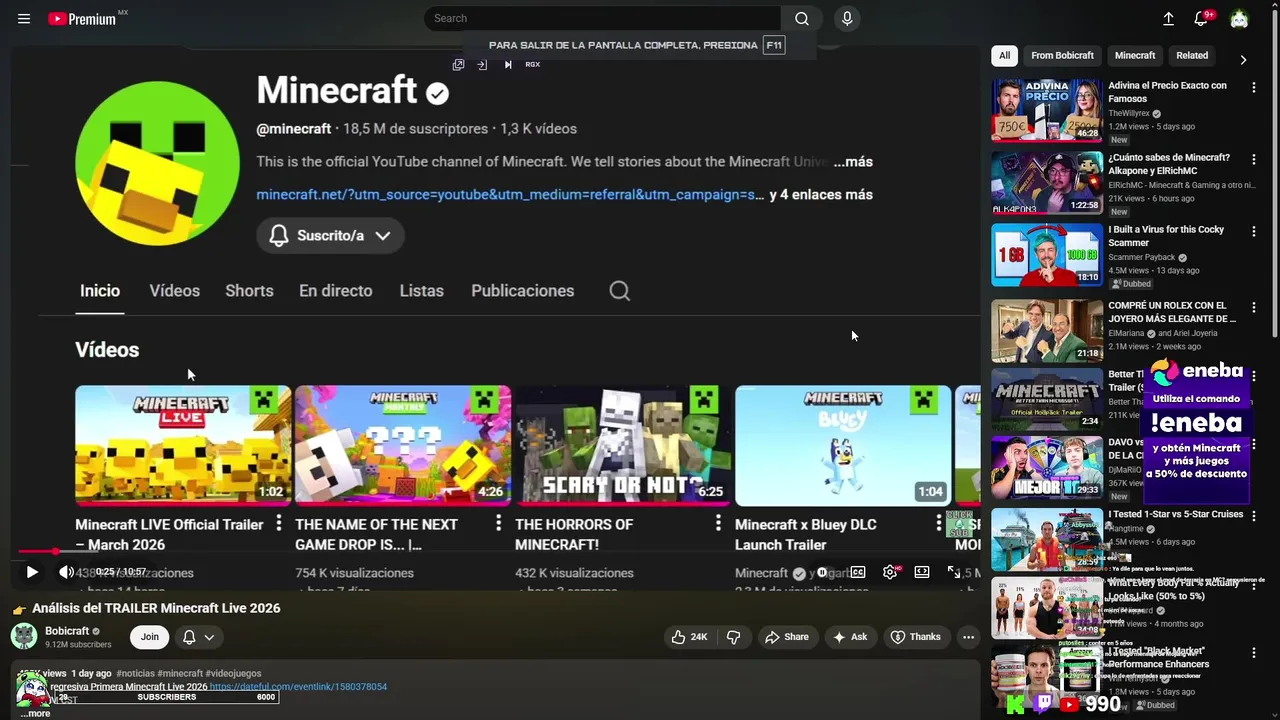Click the Ask button under the video
The height and width of the screenshot is (720, 1280).
click(850, 637)
